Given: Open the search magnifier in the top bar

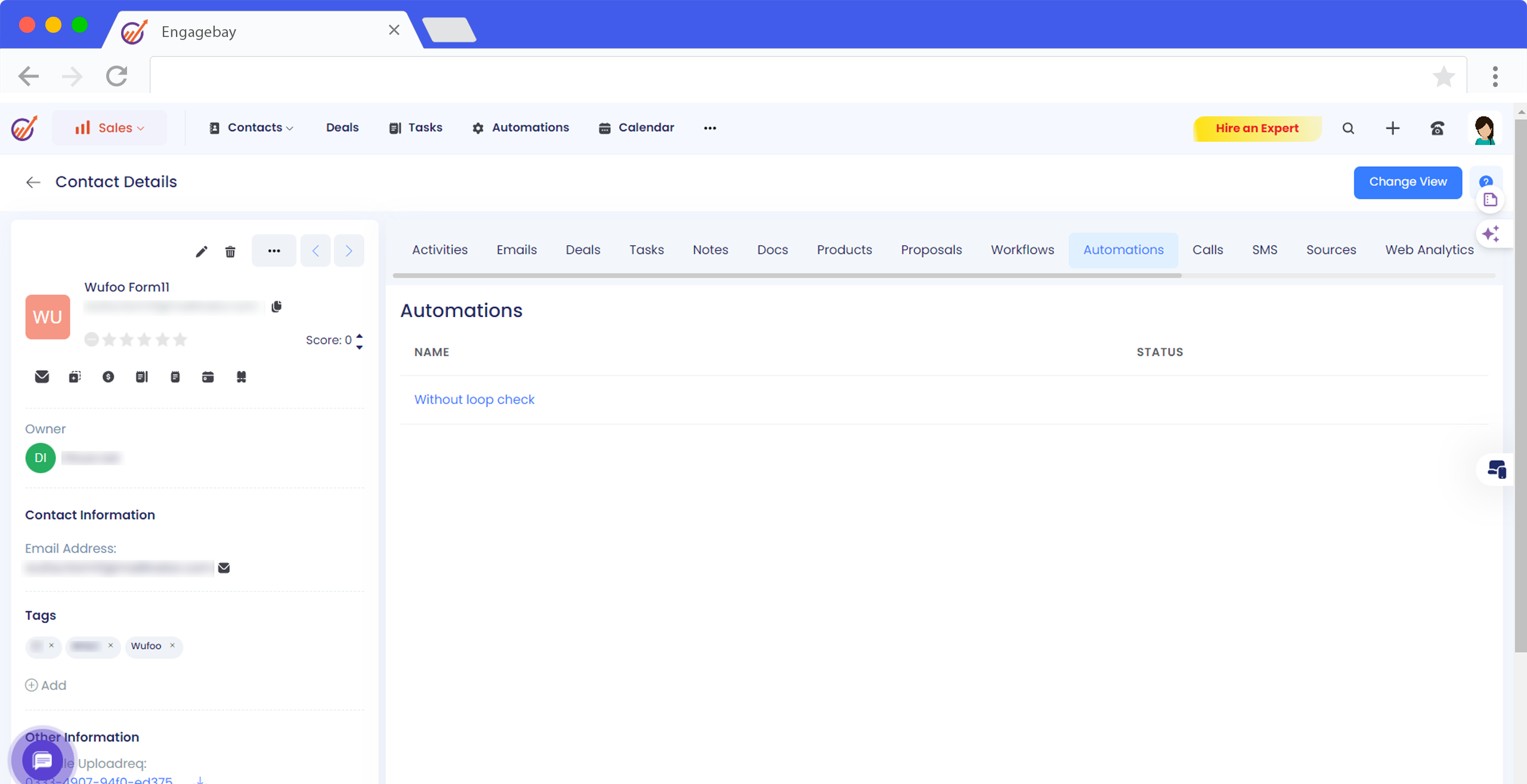Looking at the screenshot, I should click(1348, 128).
